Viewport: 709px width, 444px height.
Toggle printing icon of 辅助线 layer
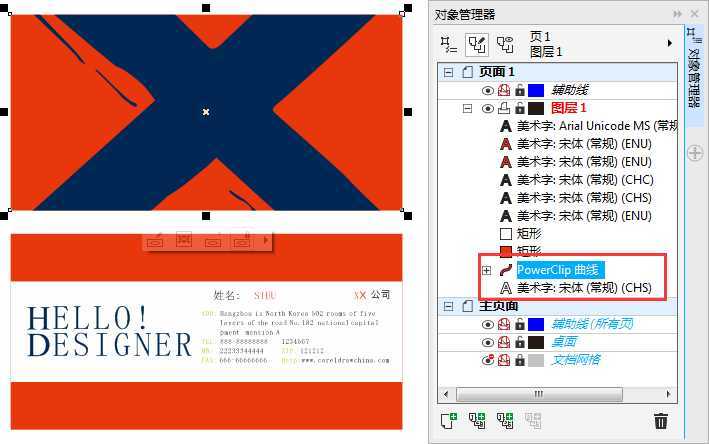[x=504, y=90]
